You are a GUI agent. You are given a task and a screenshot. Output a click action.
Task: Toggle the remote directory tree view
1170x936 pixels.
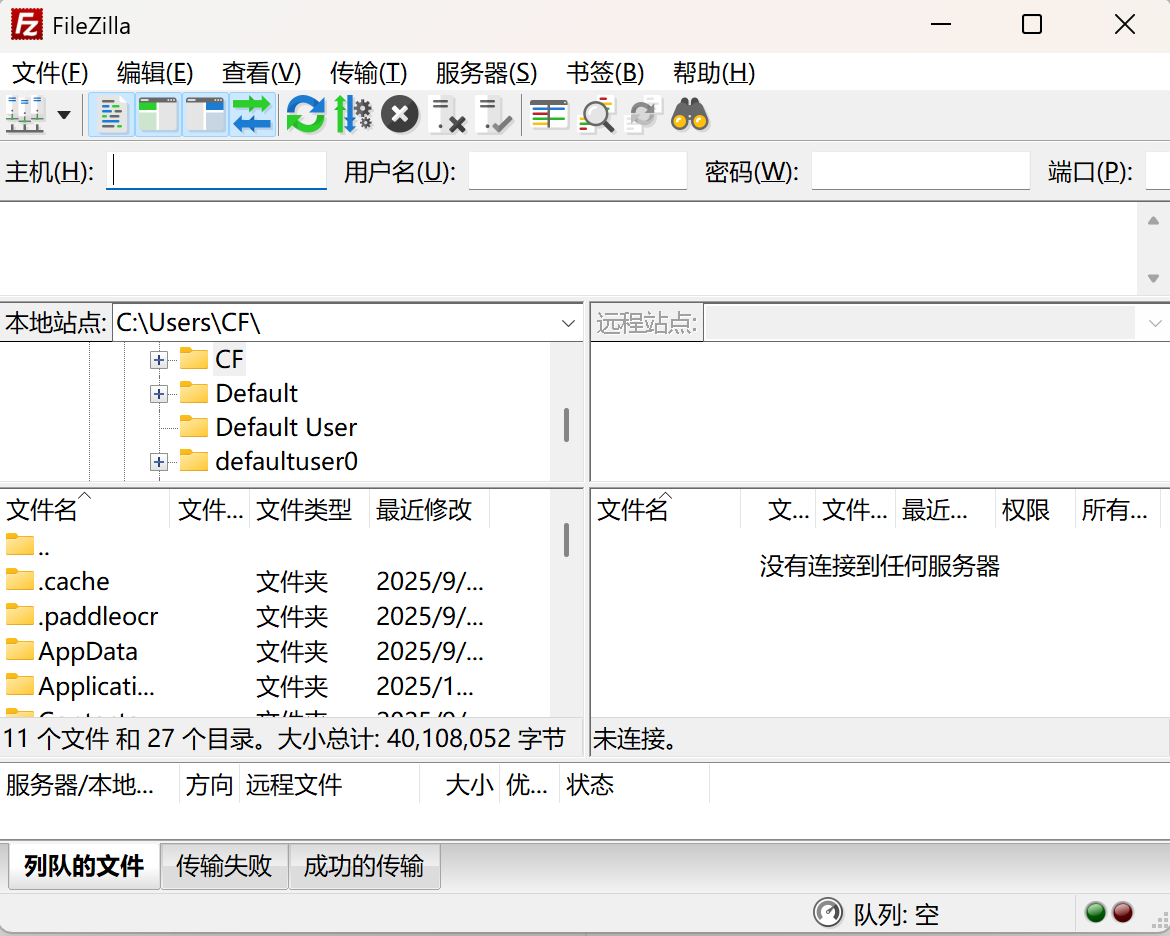[x=205, y=114]
